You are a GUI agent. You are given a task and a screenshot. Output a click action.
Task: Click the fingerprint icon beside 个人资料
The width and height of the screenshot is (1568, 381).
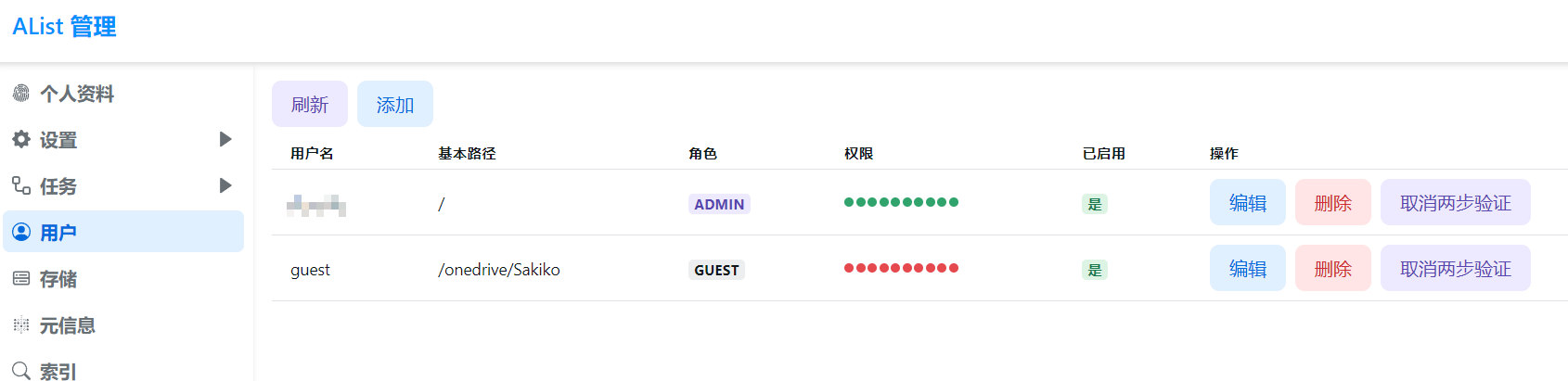pos(21,94)
